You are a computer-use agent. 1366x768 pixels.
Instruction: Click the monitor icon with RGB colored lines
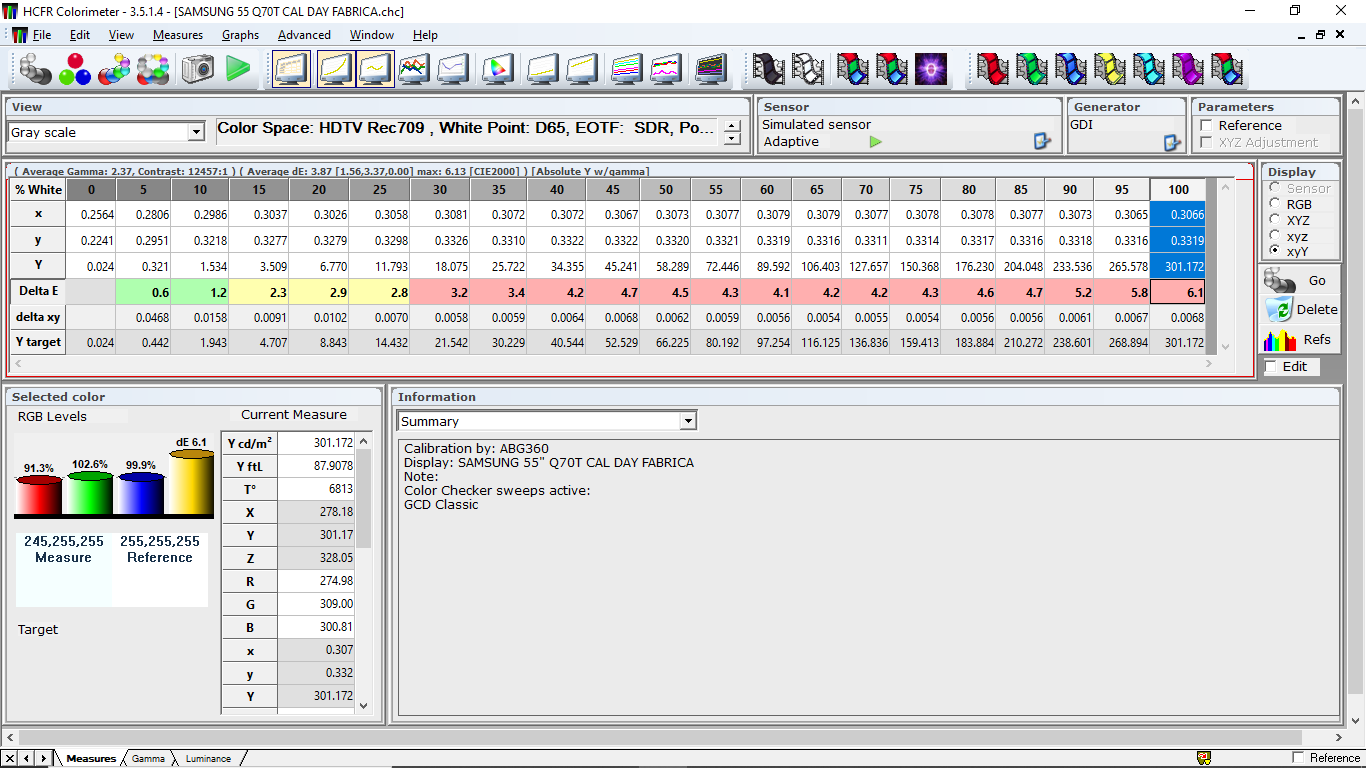click(x=413, y=69)
